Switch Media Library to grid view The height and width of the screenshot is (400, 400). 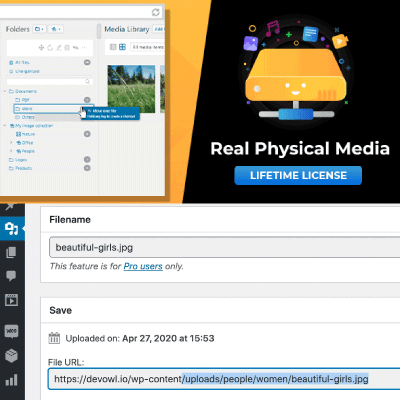(122, 47)
